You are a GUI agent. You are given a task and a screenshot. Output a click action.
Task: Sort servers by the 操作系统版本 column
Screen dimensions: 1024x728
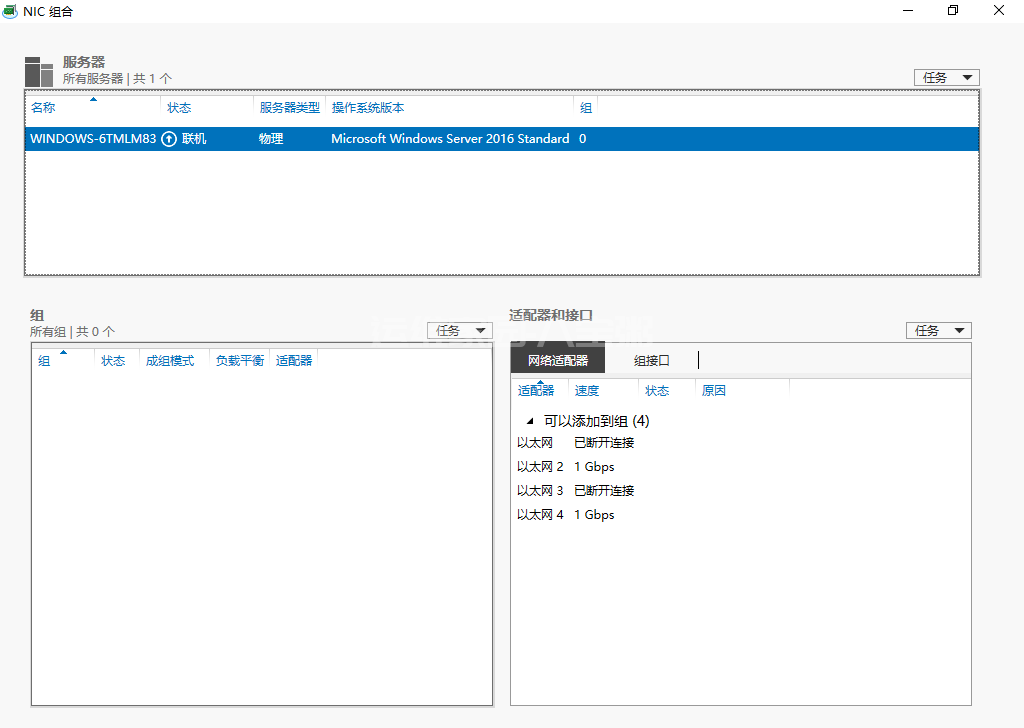click(368, 108)
